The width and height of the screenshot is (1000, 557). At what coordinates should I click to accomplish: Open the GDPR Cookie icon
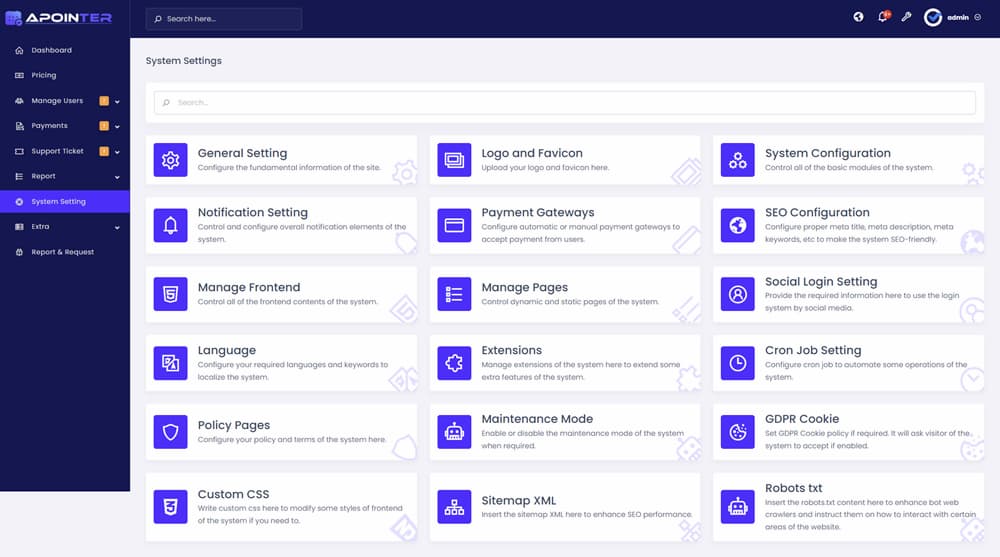(737, 432)
